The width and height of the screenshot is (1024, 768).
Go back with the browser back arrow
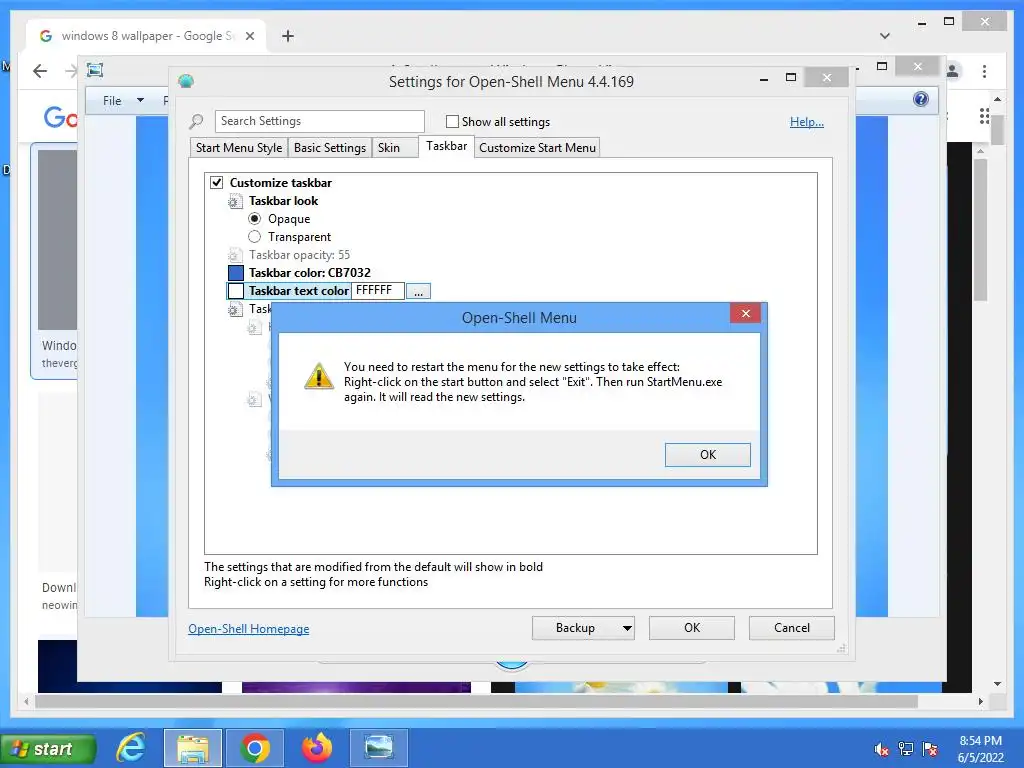(40, 71)
